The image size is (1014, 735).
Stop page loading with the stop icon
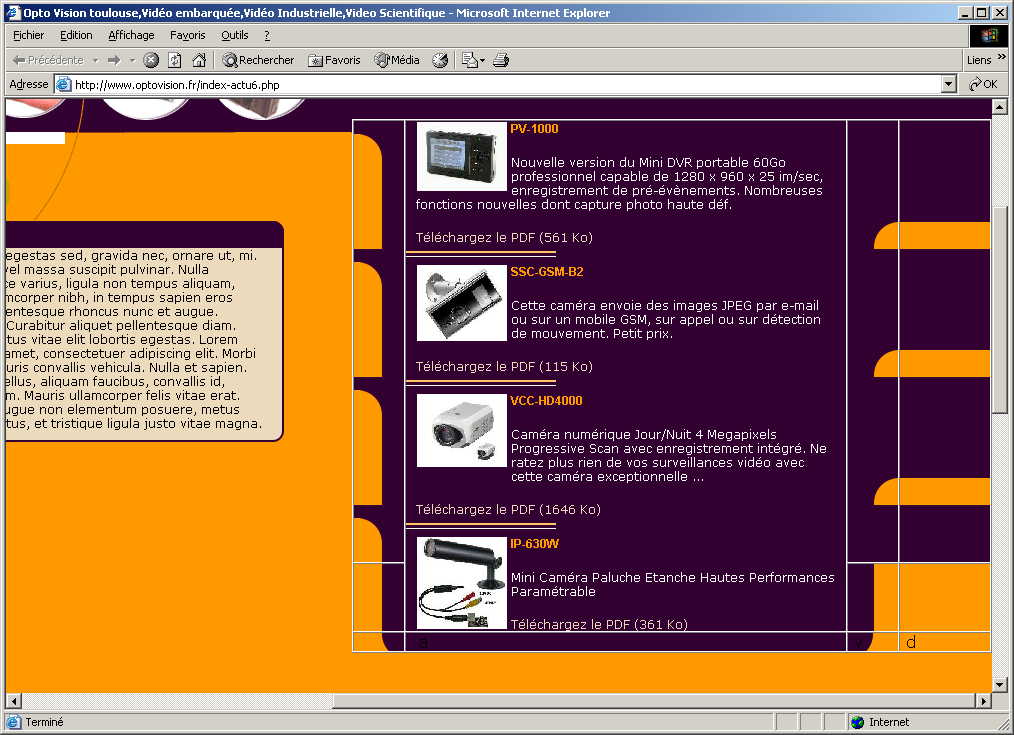click(x=151, y=60)
